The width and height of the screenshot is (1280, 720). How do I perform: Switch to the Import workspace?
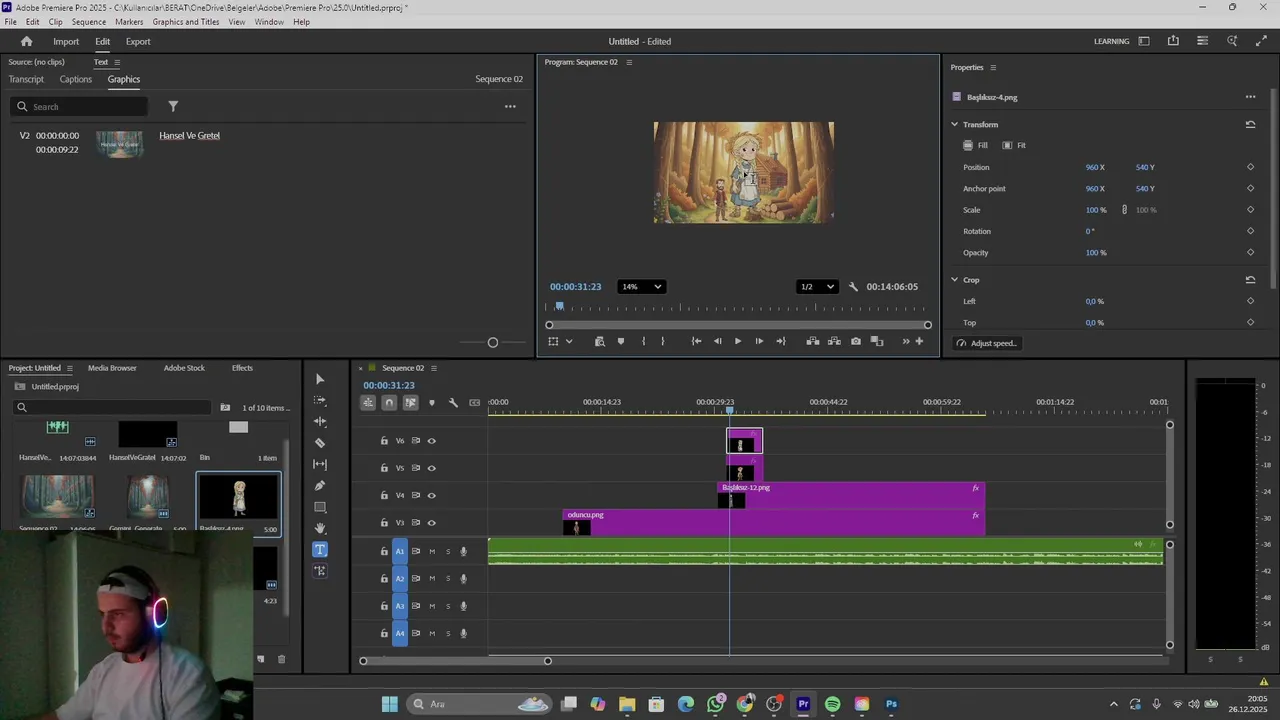(x=66, y=42)
